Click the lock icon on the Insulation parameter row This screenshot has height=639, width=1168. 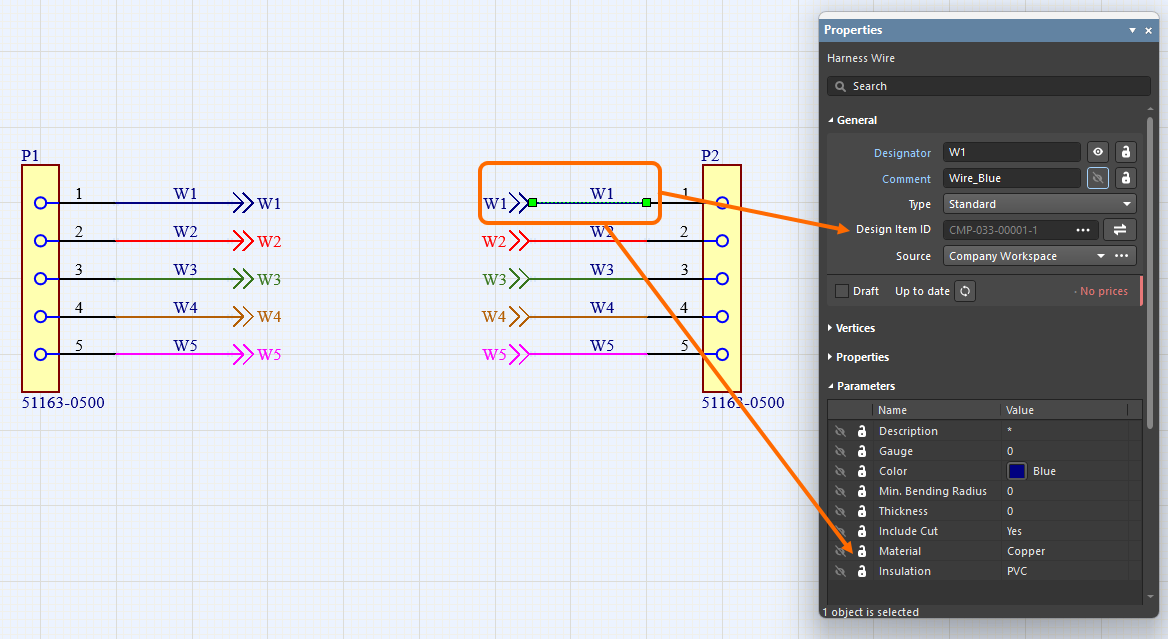pyautogui.click(x=861, y=571)
